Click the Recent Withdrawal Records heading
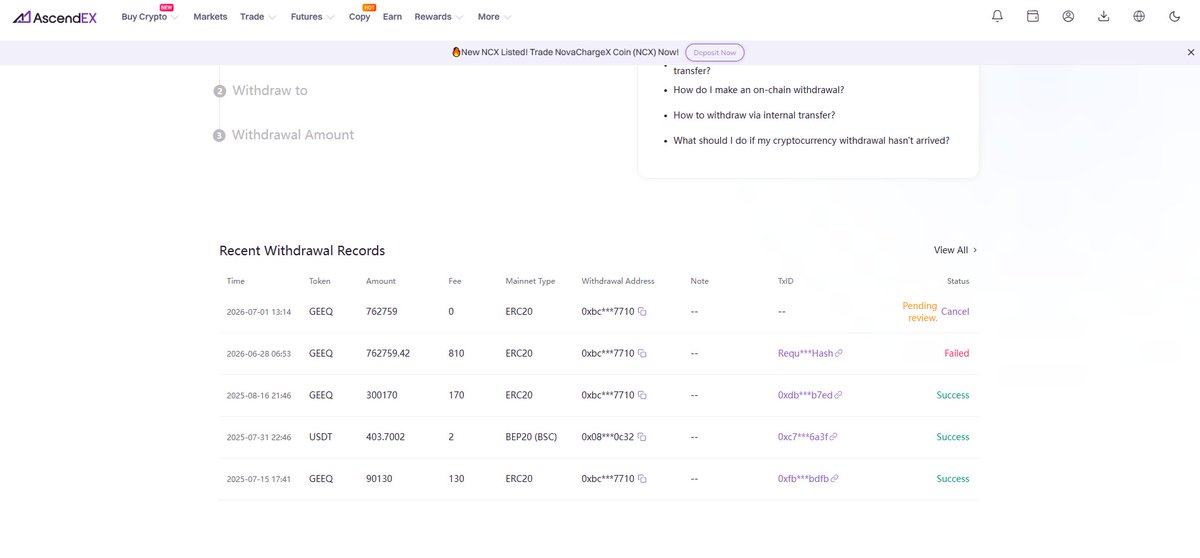The width and height of the screenshot is (1200, 558). tap(302, 251)
